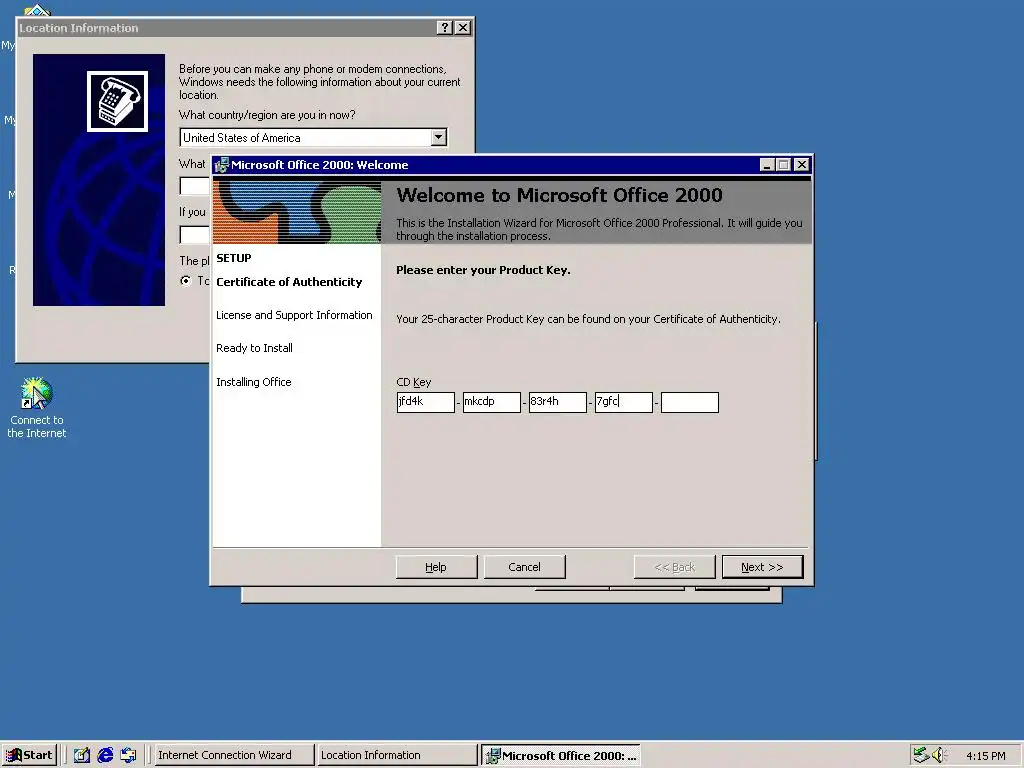Click the 4:15 PM system clock
Screen dimensions: 1024x768
coord(985,756)
